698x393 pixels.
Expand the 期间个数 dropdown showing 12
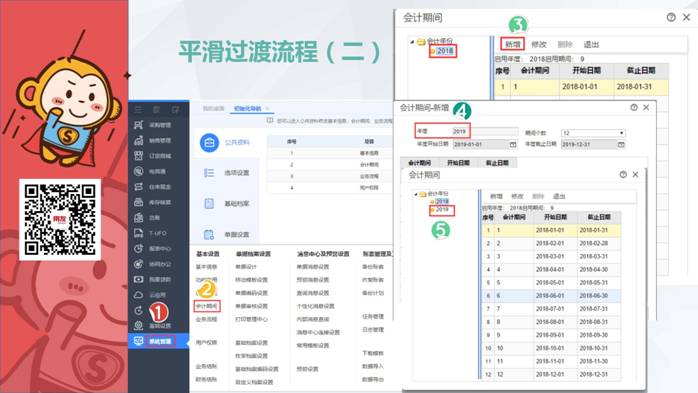[593, 133]
